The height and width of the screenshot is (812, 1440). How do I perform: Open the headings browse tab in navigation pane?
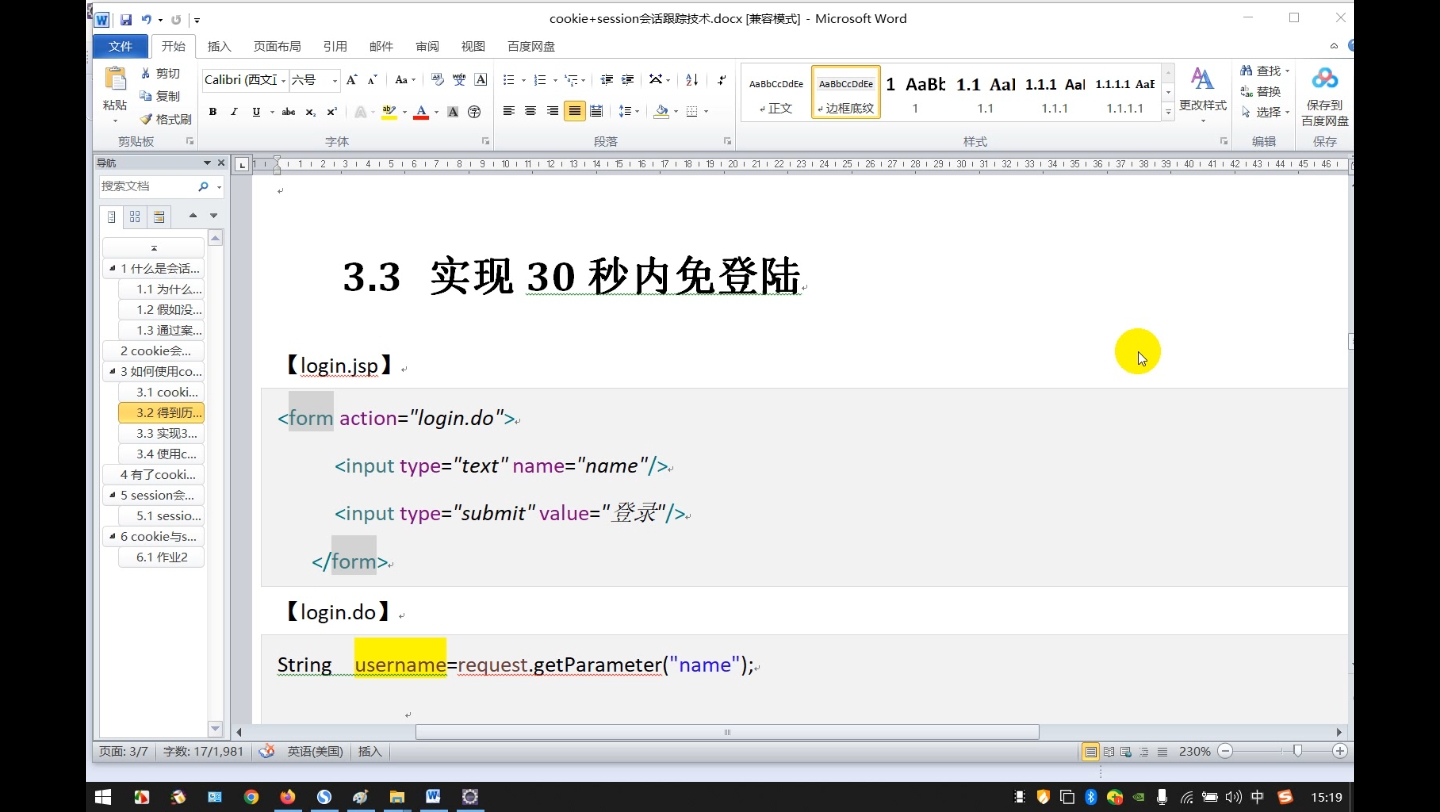[x=111, y=216]
